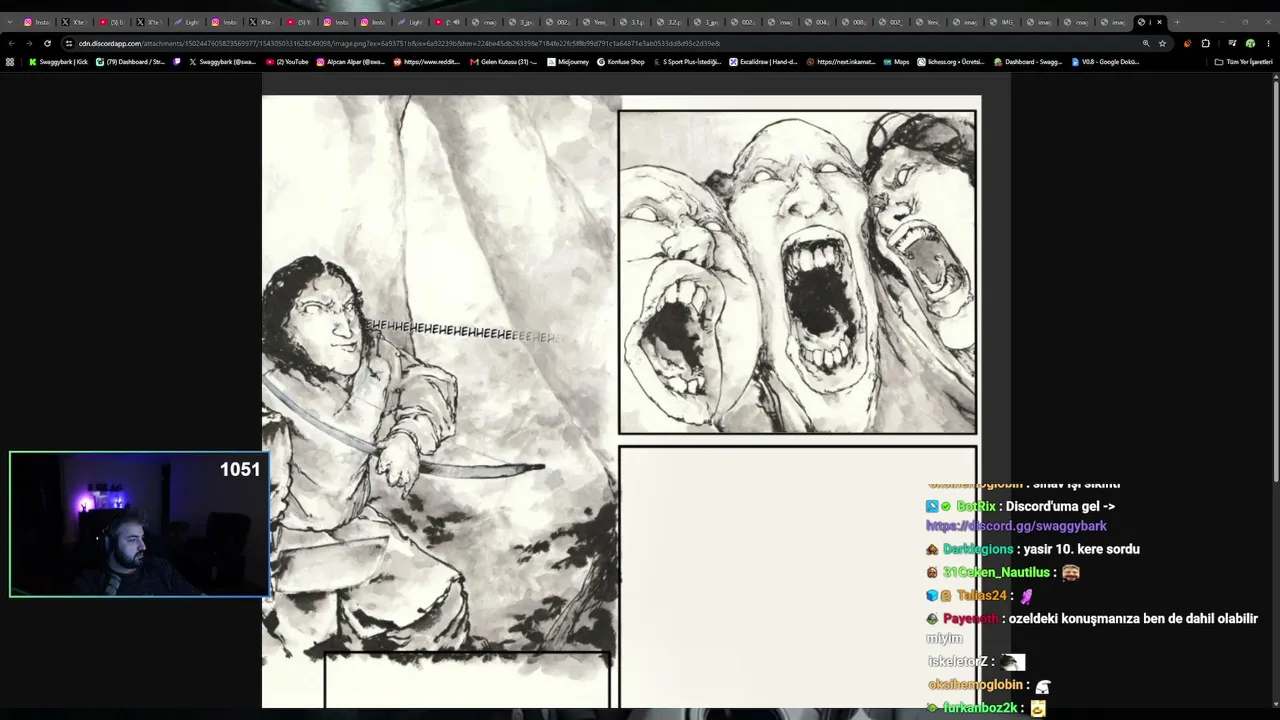
Task: Reload the current page
Action: coord(47,43)
